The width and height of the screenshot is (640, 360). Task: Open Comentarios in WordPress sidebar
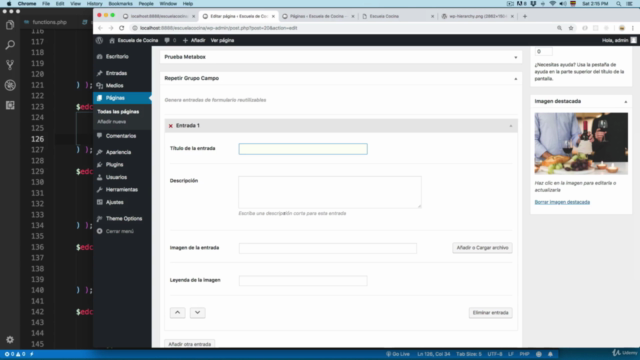(x=122, y=136)
